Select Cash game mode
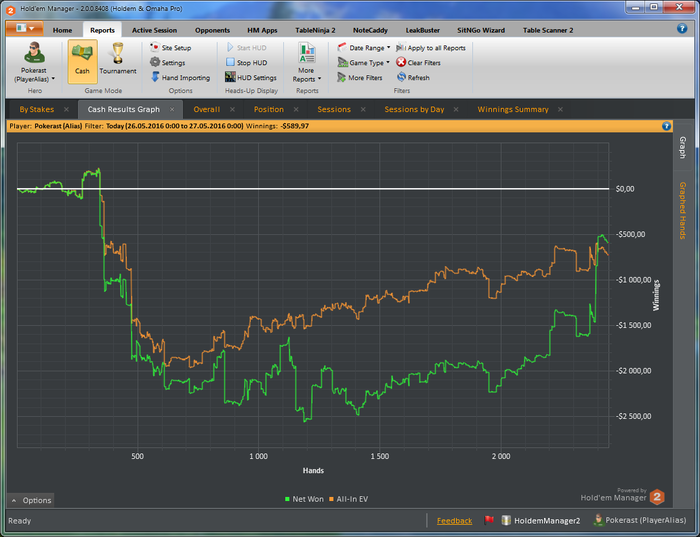 (x=83, y=62)
